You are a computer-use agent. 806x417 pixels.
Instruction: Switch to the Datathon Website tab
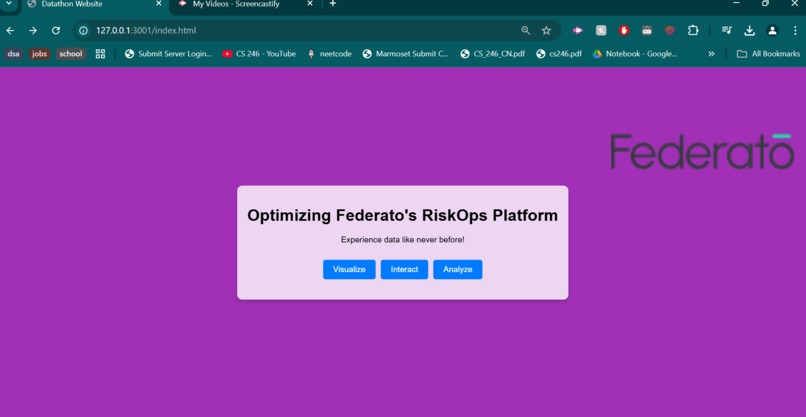point(95,4)
